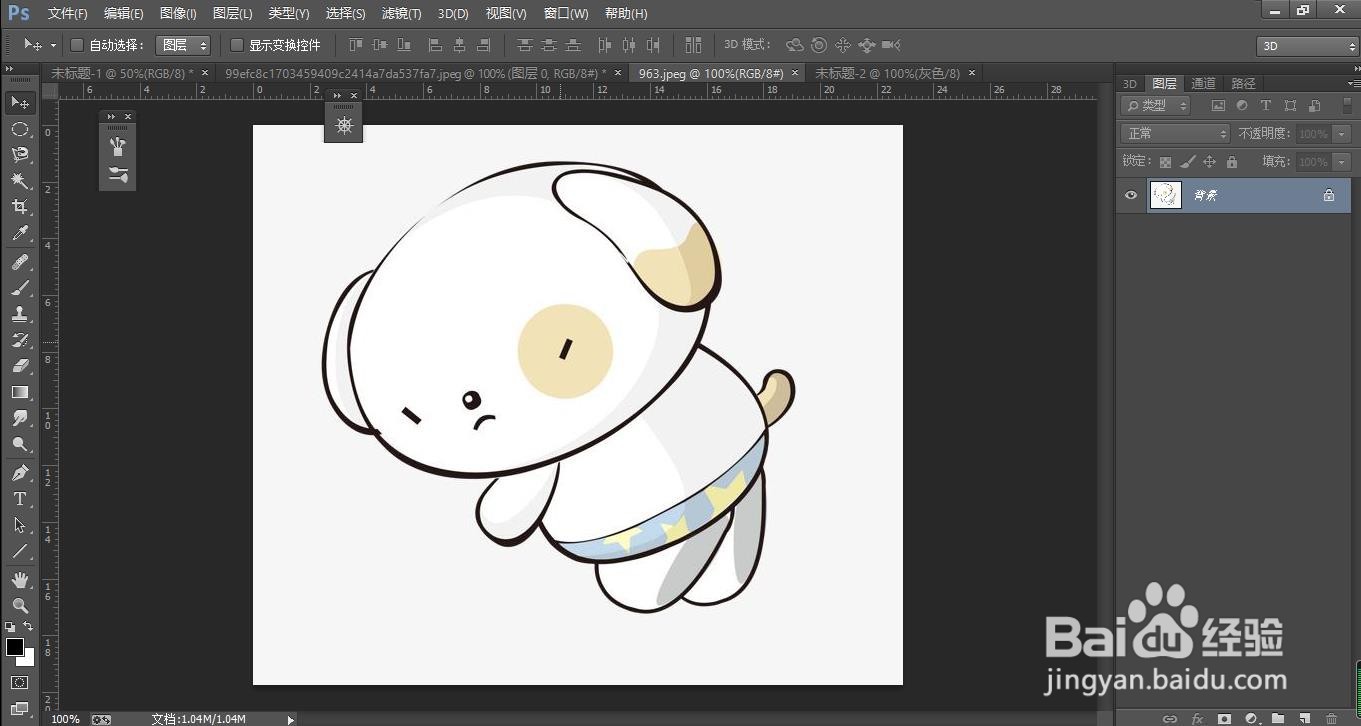Click the tool presets icon in floating panel
Screen dimensions: 1361x726
click(118, 175)
